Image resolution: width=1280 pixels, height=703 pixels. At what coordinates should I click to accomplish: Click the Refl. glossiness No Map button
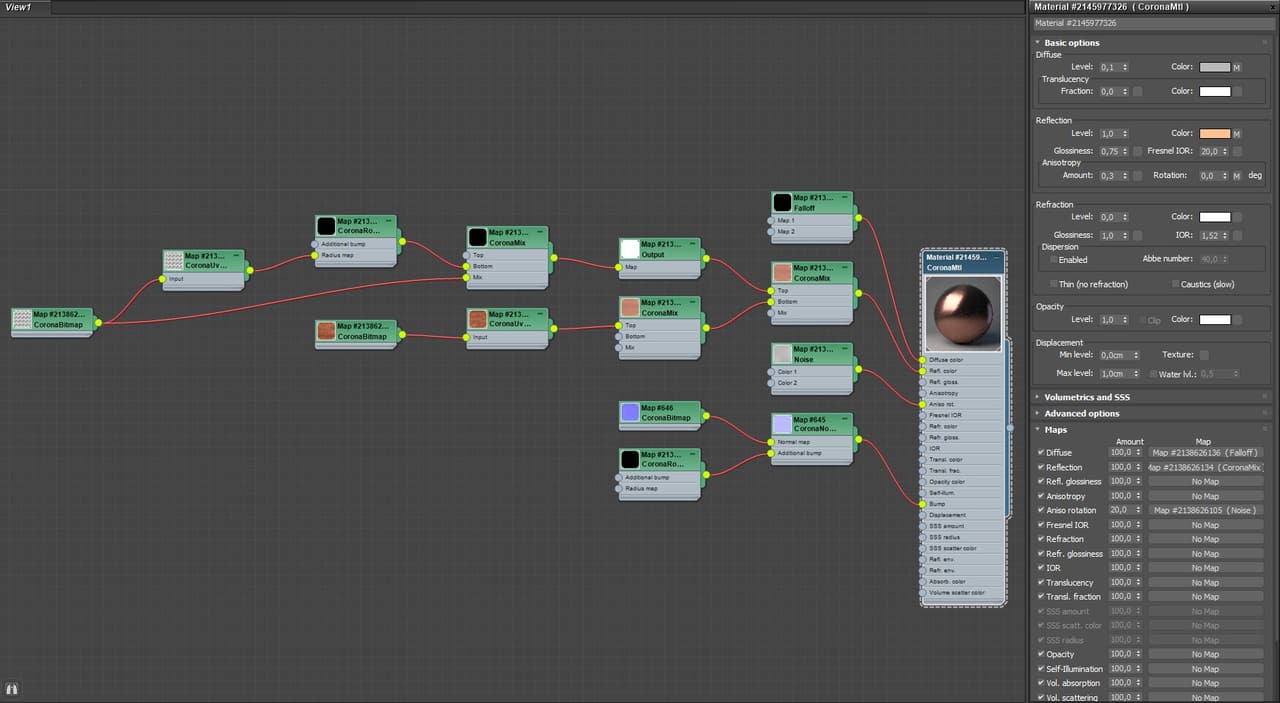pos(1205,481)
